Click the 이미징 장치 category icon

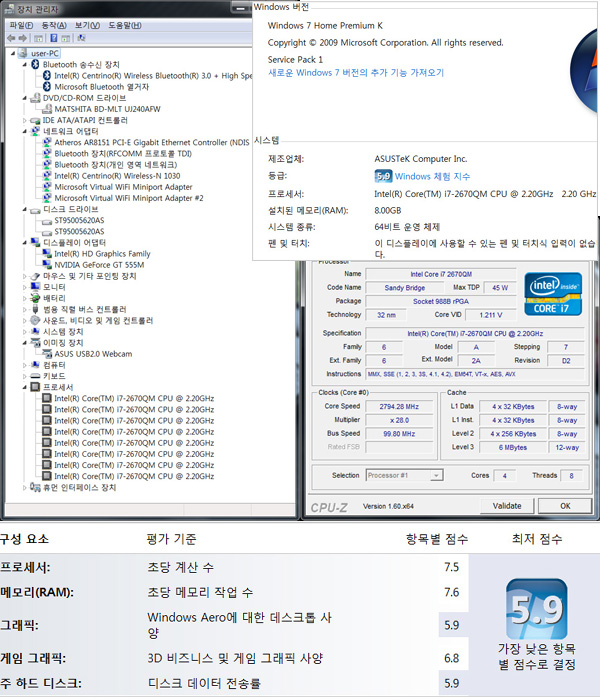point(35,343)
